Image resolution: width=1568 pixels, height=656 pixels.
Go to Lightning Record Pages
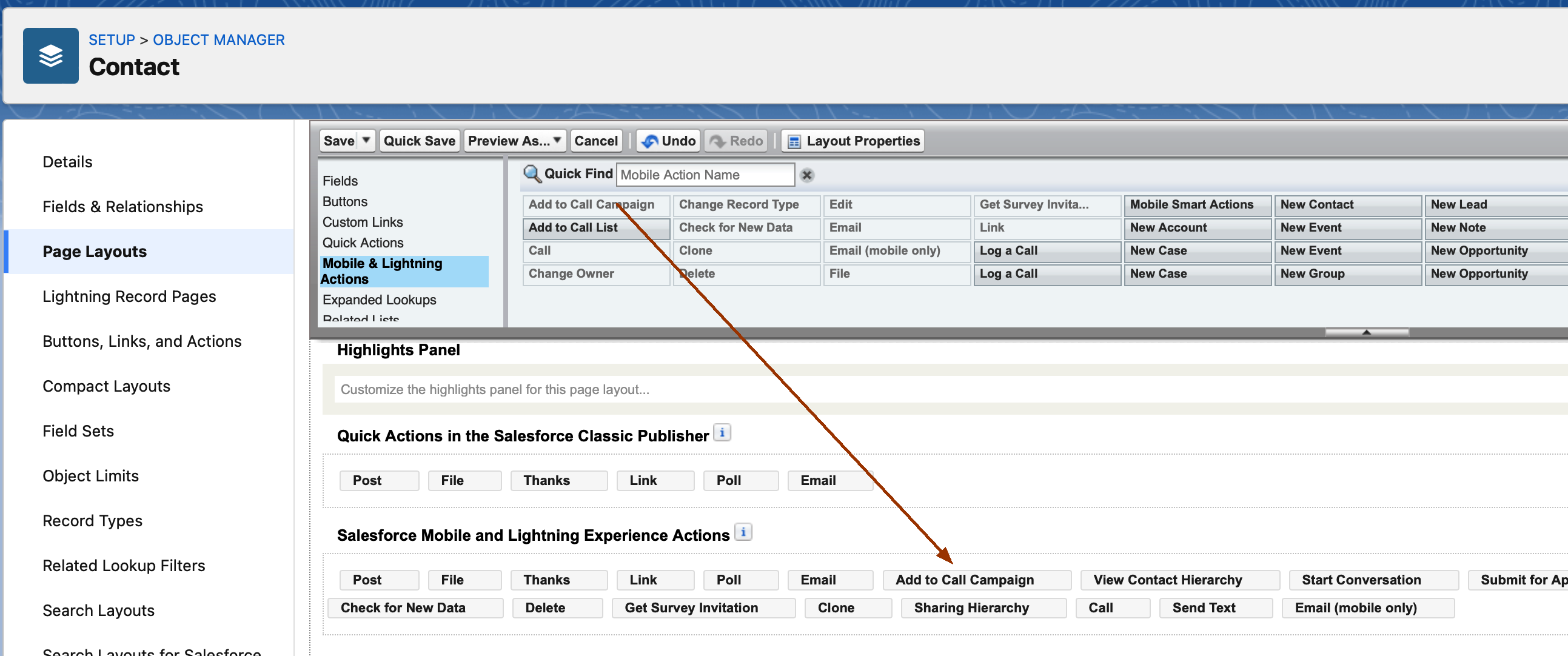(x=130, y=296)
